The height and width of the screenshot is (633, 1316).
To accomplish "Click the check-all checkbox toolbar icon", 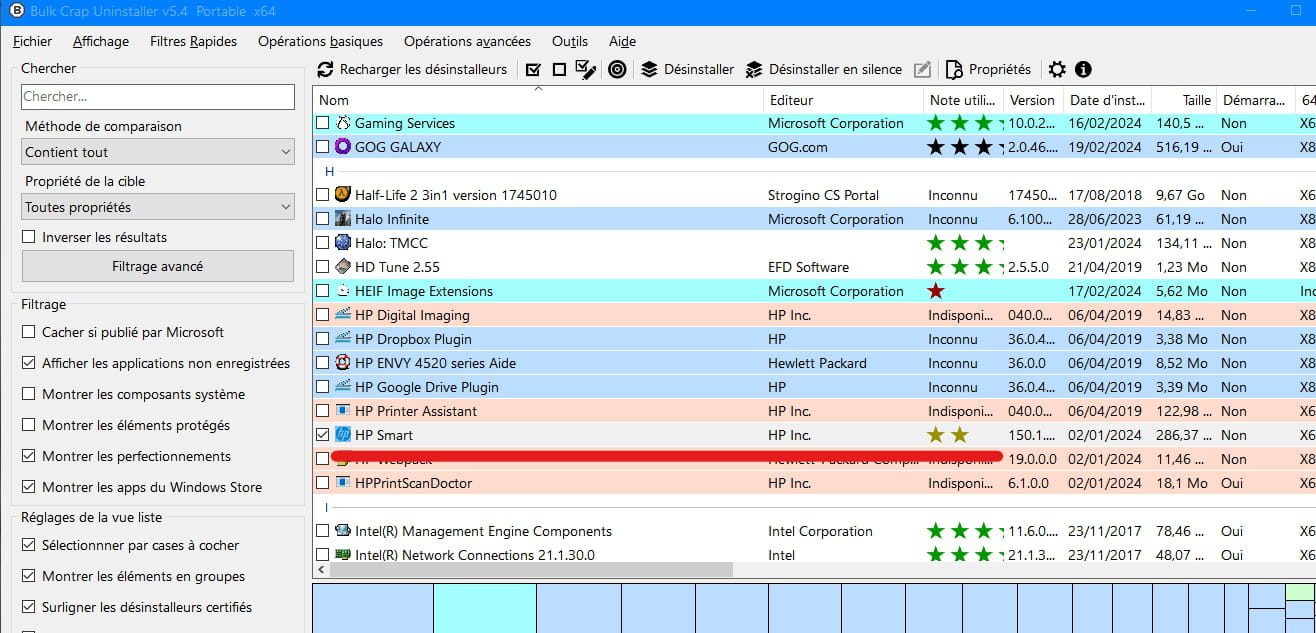I will pyautogui.click(x=533, y=69).
